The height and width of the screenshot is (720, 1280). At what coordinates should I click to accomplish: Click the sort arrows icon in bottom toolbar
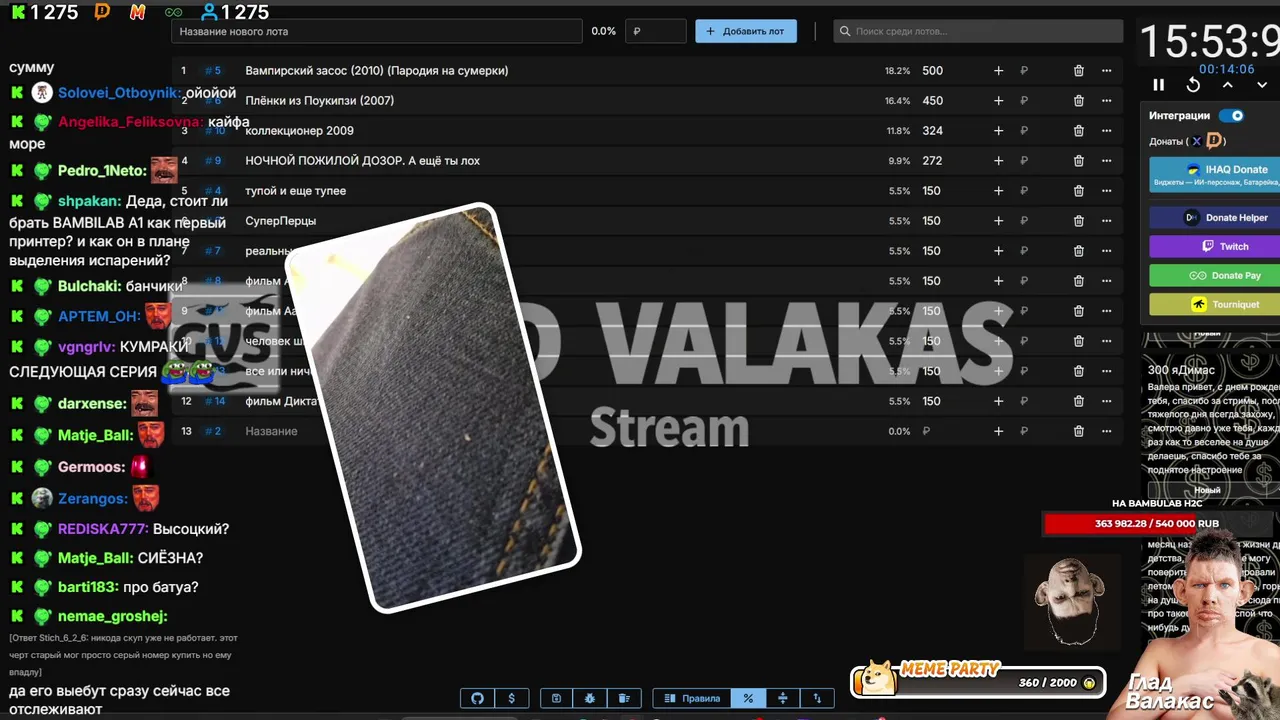click(817, 698)
